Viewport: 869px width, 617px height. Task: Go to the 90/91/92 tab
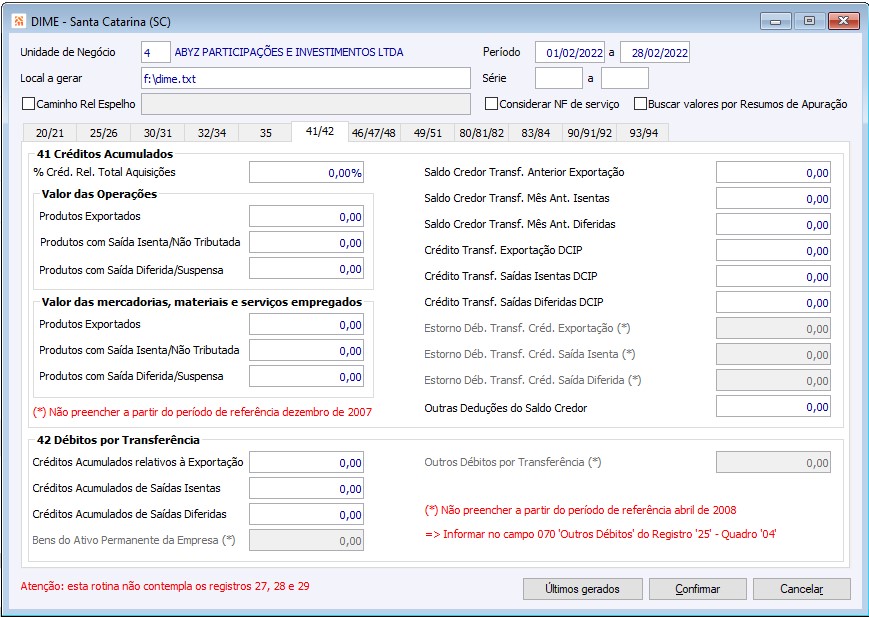(589, 133)
